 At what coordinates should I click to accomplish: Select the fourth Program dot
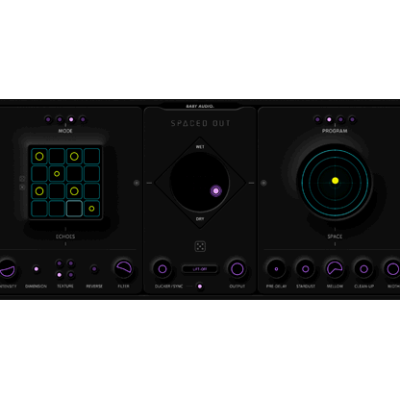(x=352, y=119)
